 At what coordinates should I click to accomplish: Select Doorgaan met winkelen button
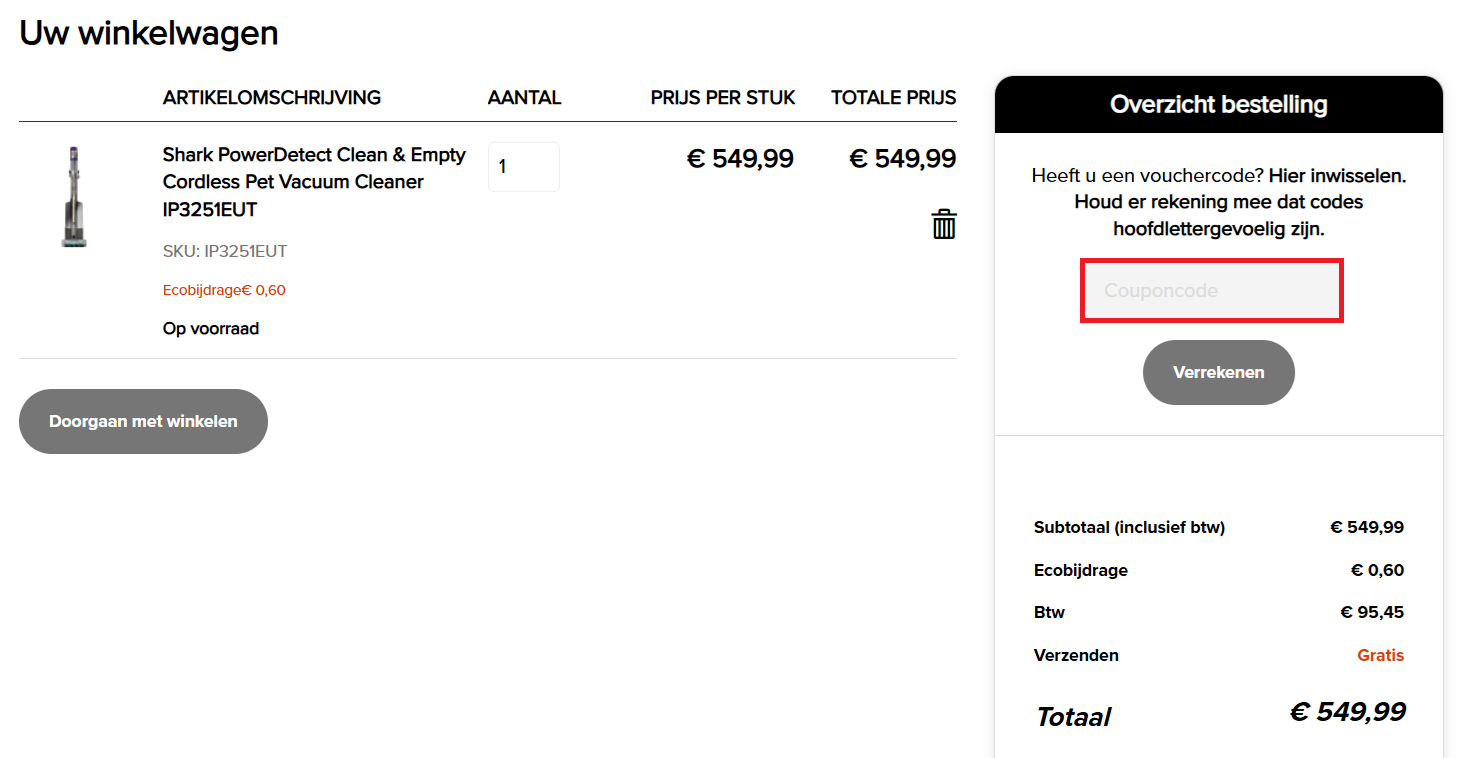pos(143,421)
